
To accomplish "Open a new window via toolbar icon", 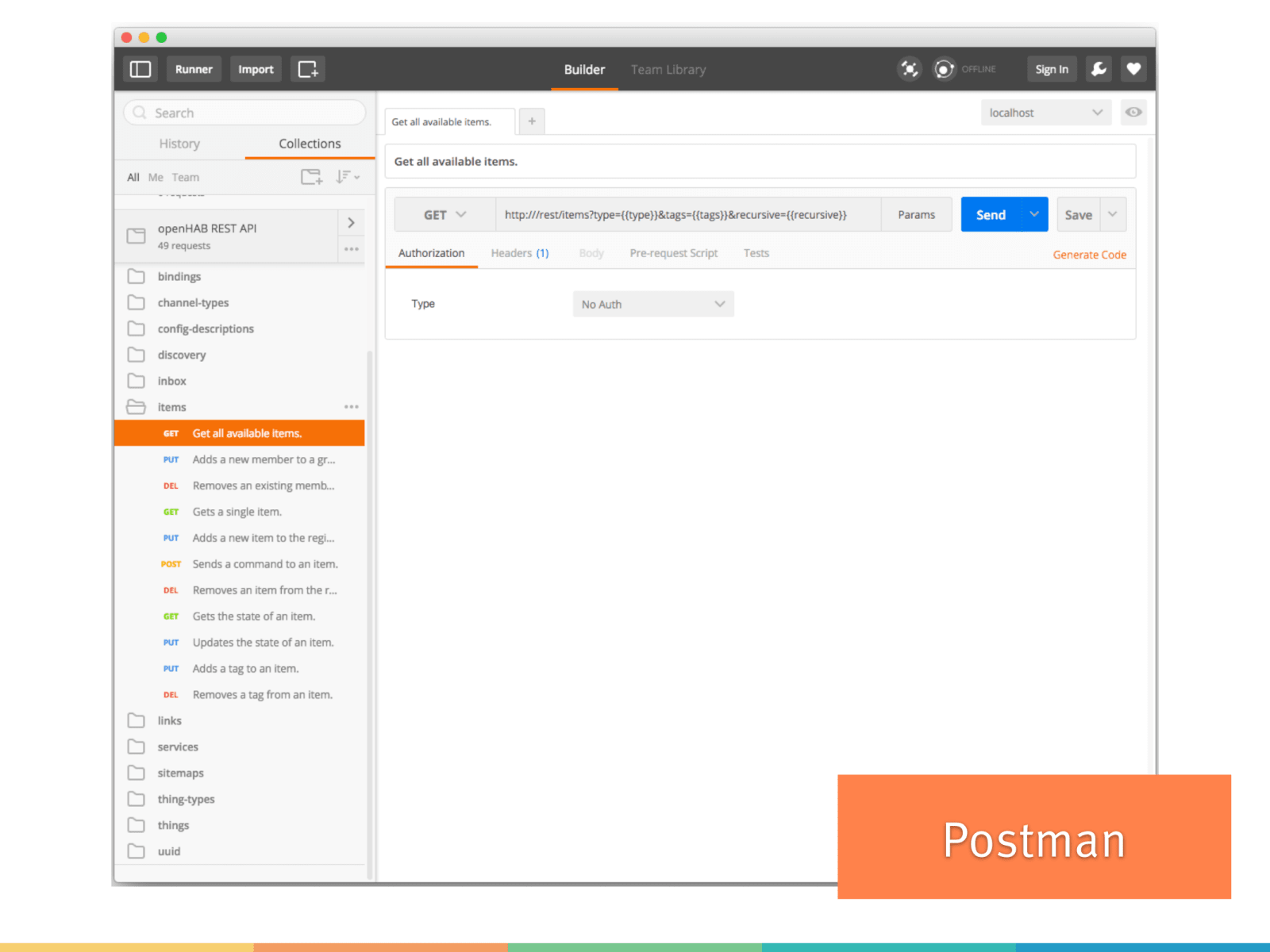I will pos(308,69).
